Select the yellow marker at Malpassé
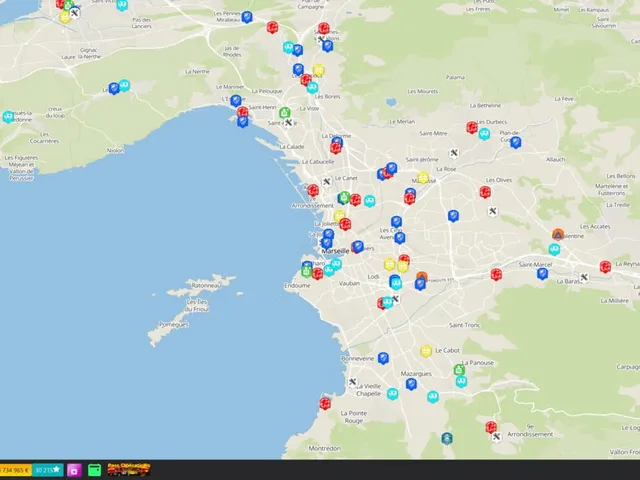The height and width of the screenshot is (480, 640). coord(423,178)
